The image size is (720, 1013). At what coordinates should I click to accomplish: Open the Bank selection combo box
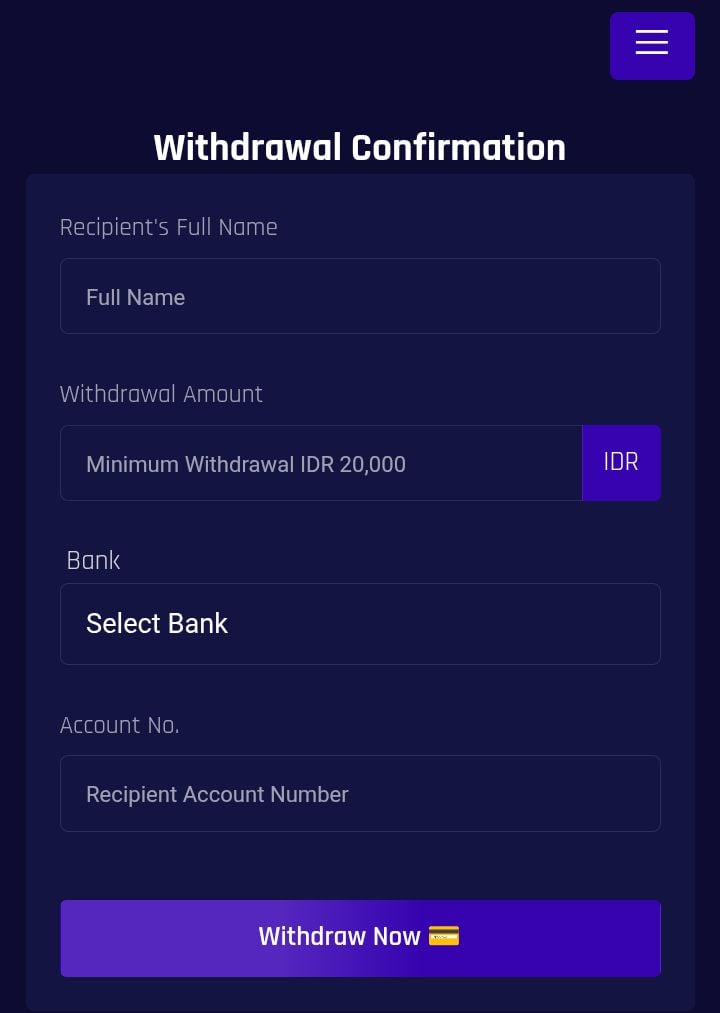point(360,624)
